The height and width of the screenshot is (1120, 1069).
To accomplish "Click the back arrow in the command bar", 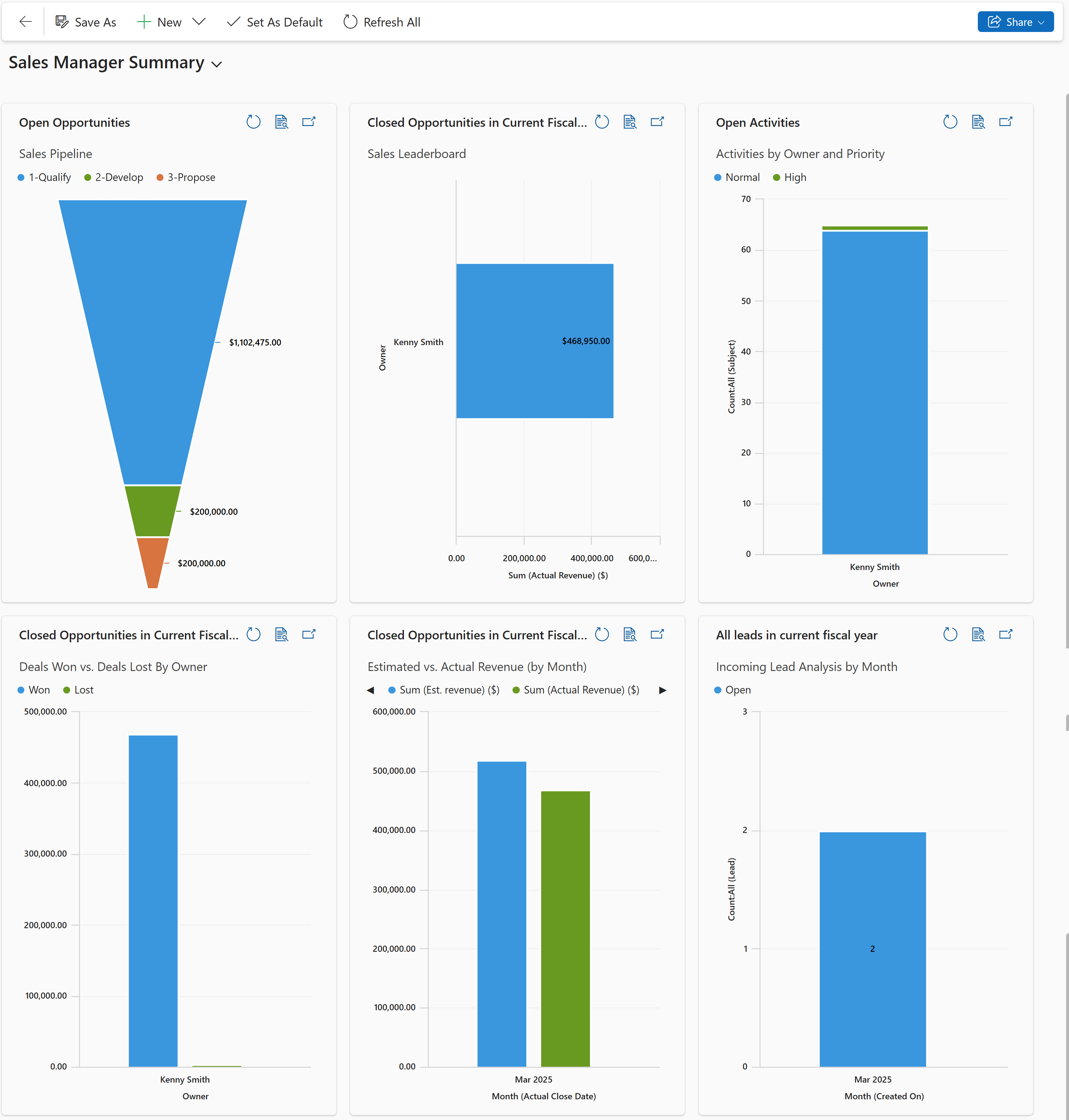I will click(25, 22).
